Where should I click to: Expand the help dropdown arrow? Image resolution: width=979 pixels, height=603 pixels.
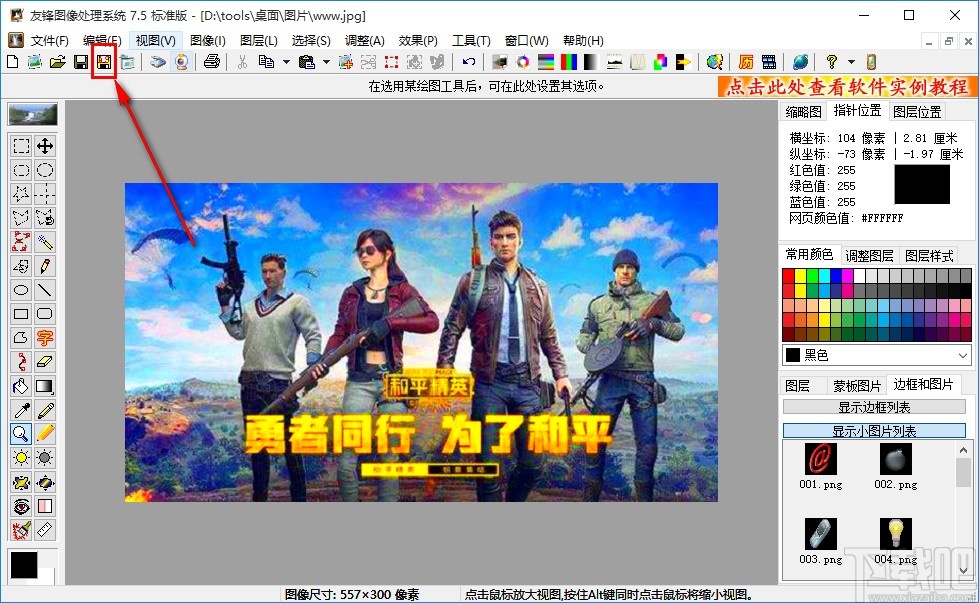point(851,62)
